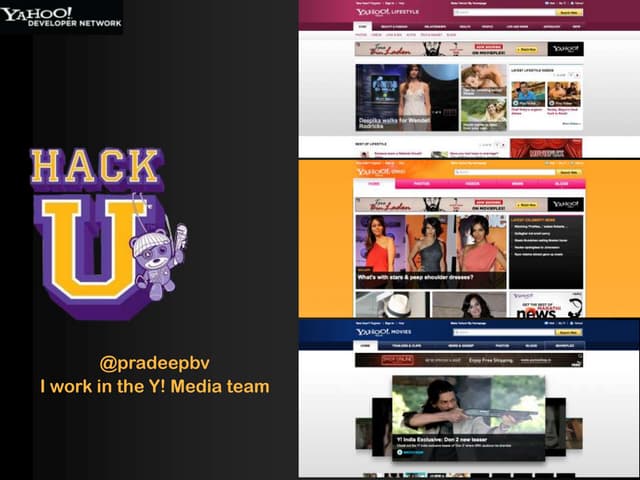The height and width of the screenshot is (480, 640).
Task: Click the @pradeepbv Twitter handle
Action: point(154,362)
